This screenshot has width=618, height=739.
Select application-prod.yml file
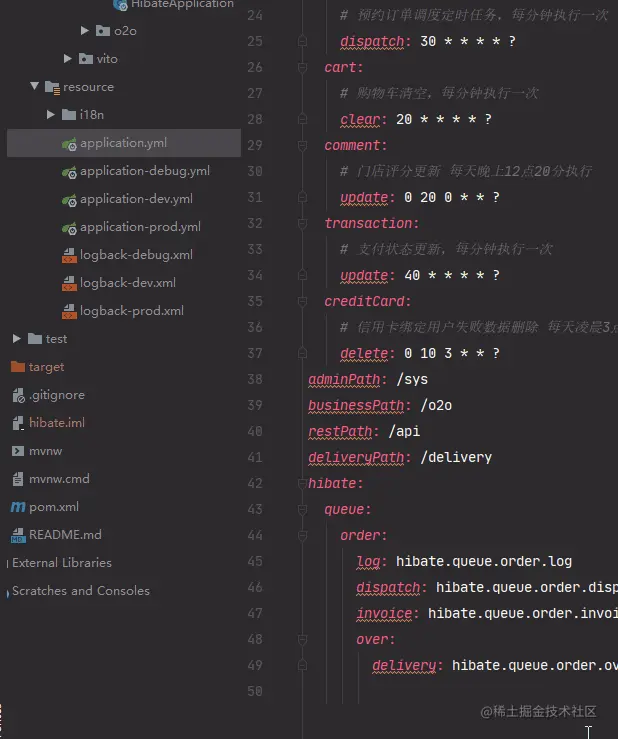(140, 227)
